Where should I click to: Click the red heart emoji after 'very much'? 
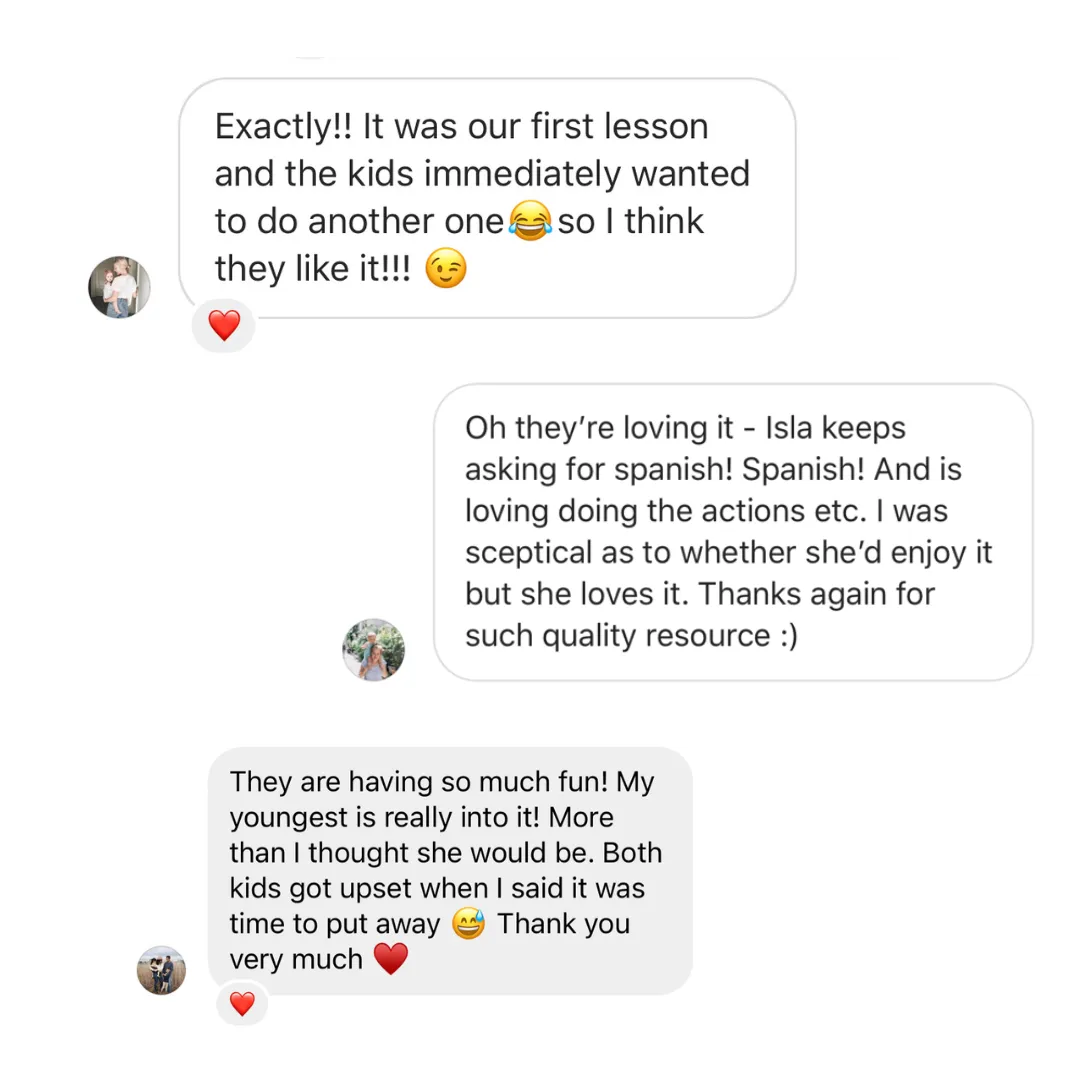(391, 959)
